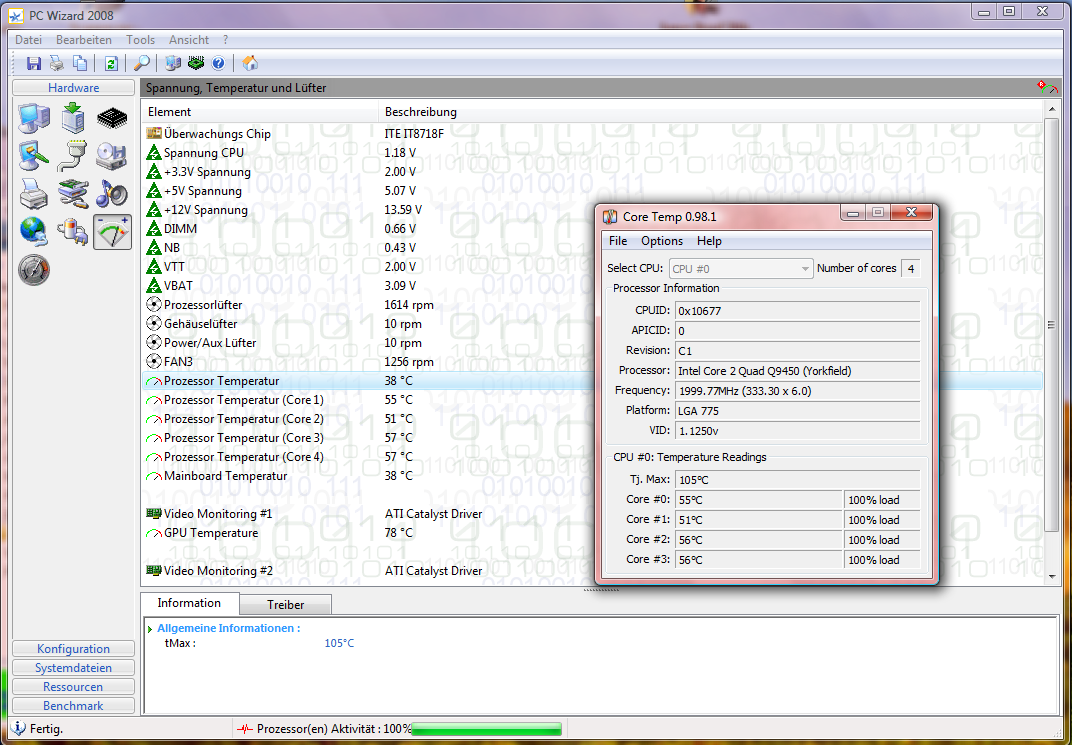Open the round speedometer overclocking icon
This screenshot has width=1072, height=745.
(x=34, y=270)
